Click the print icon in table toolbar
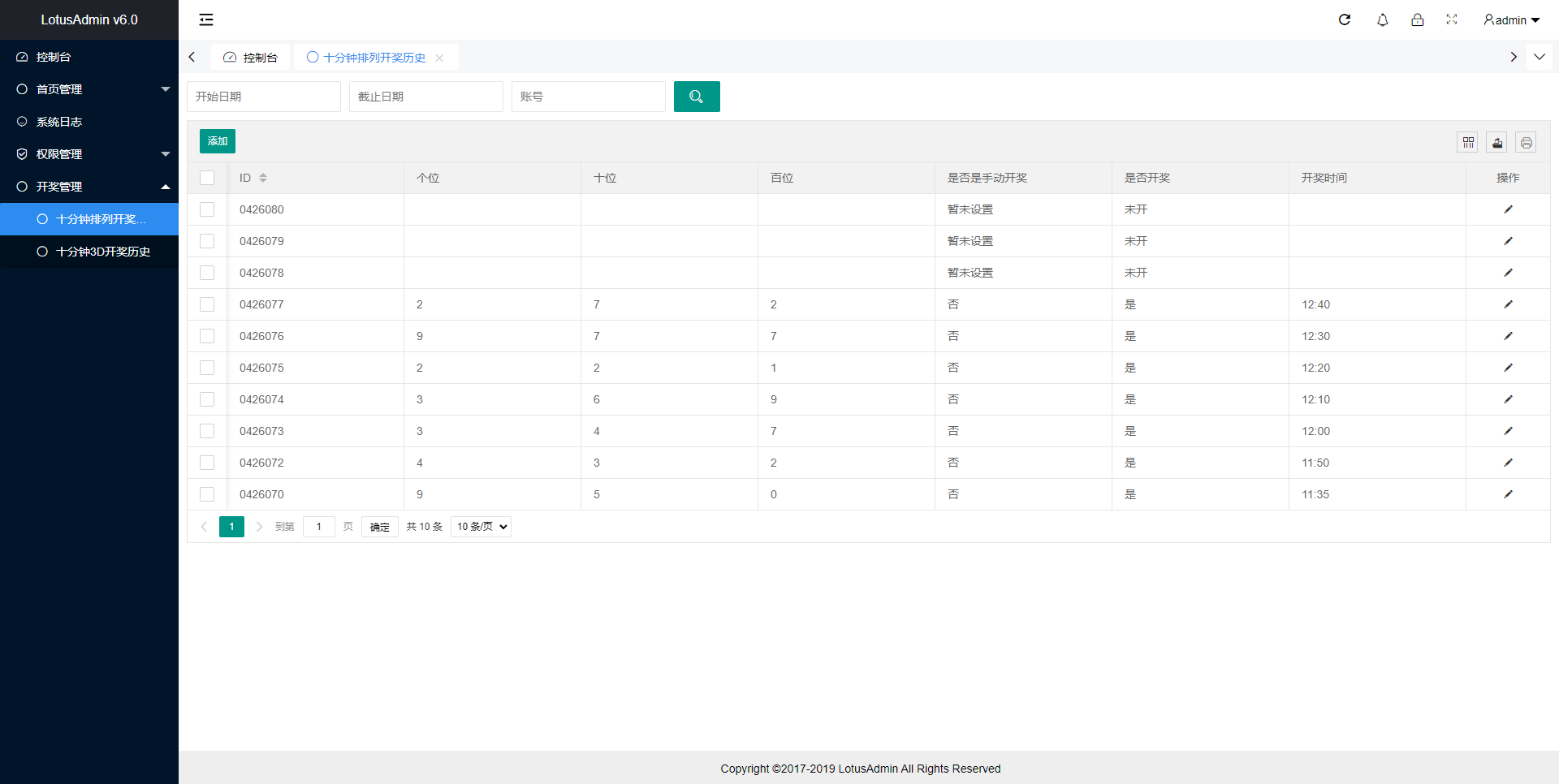The width and height of the screenshot is (1559, 784). click(x=1527, y=143)
